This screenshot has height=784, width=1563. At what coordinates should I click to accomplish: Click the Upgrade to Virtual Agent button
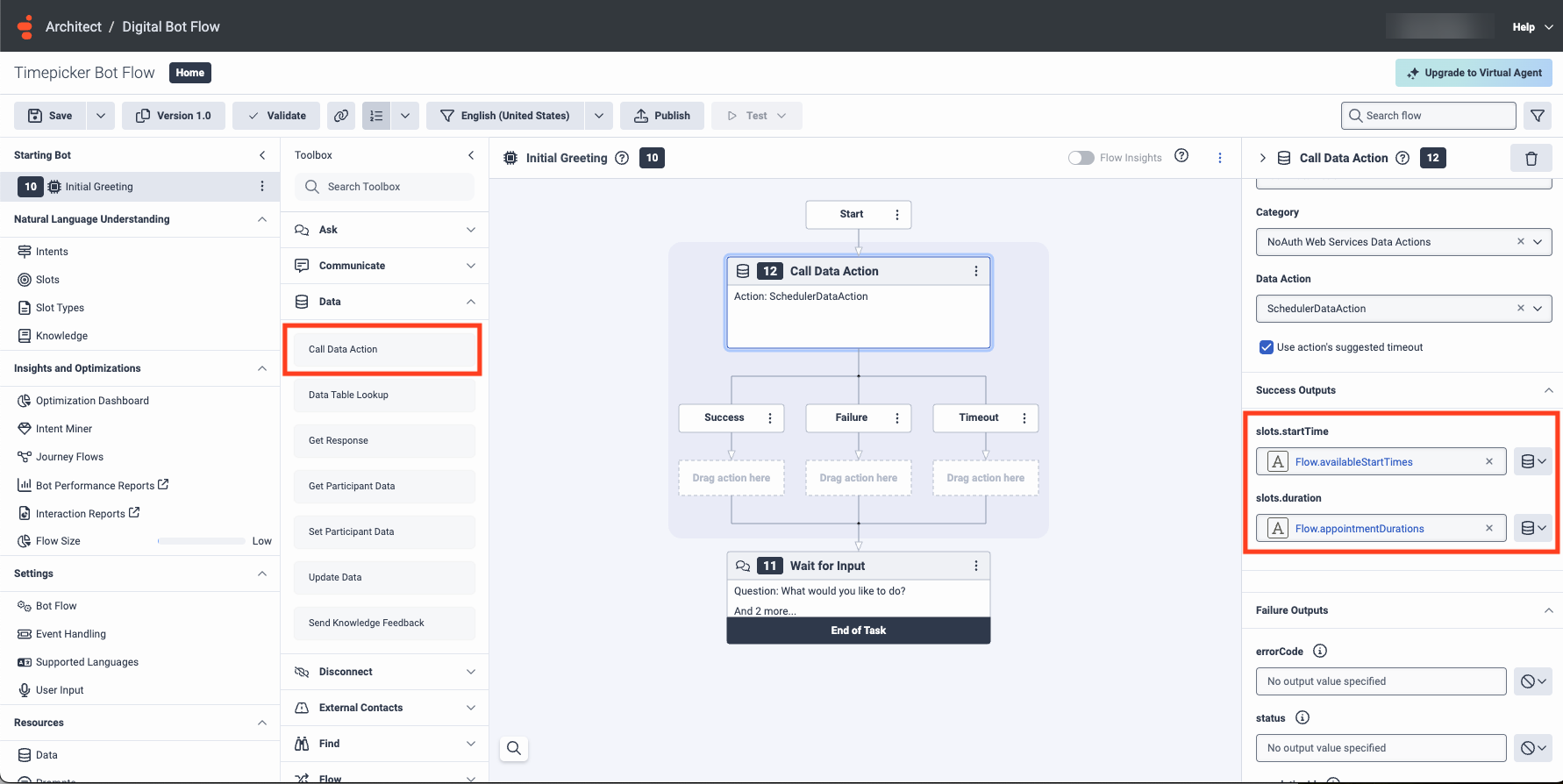1473,73
